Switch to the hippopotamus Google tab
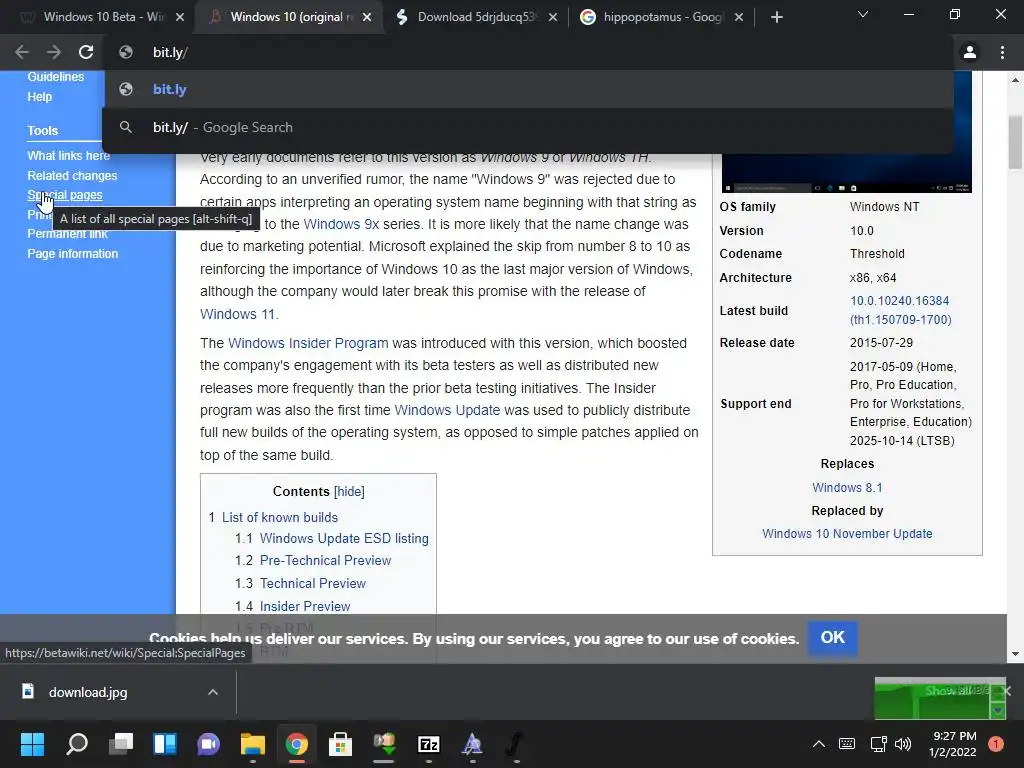This screenshot has width=1024, height=768. coord(661,18)
